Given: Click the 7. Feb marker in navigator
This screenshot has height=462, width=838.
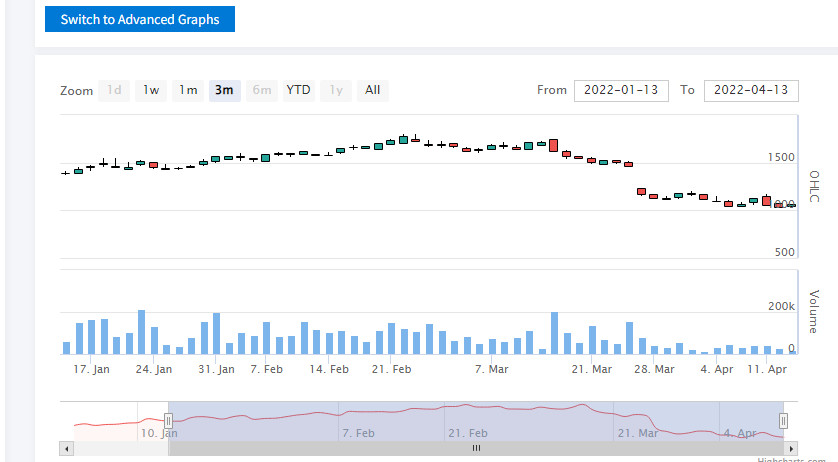Looking at the screenshot, I should [x=358, y=433].
